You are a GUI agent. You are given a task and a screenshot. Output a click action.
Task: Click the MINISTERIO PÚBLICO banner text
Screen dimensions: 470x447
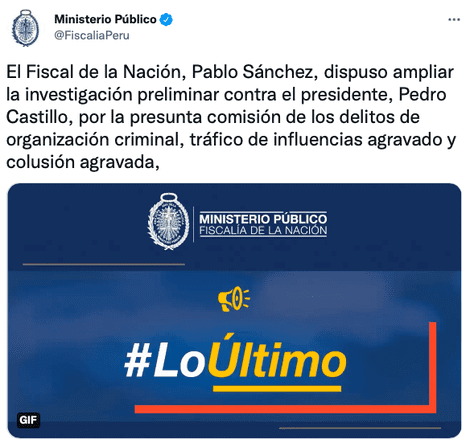point(263,219)
